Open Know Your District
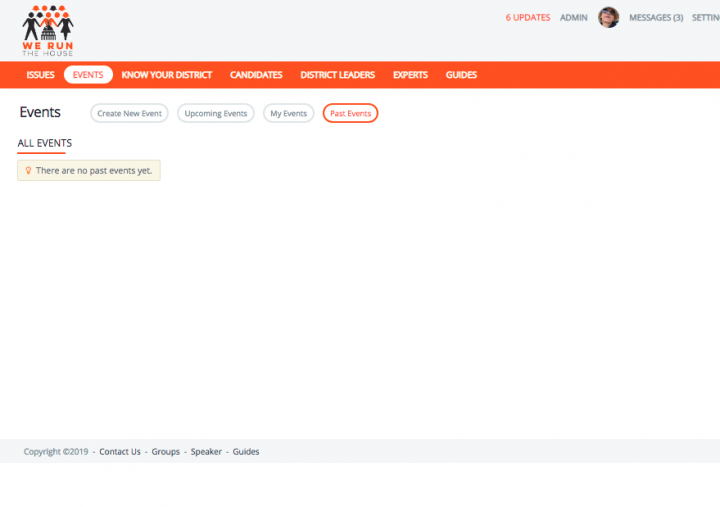Viewport: 720px width, 507px height. coord(167,75)
